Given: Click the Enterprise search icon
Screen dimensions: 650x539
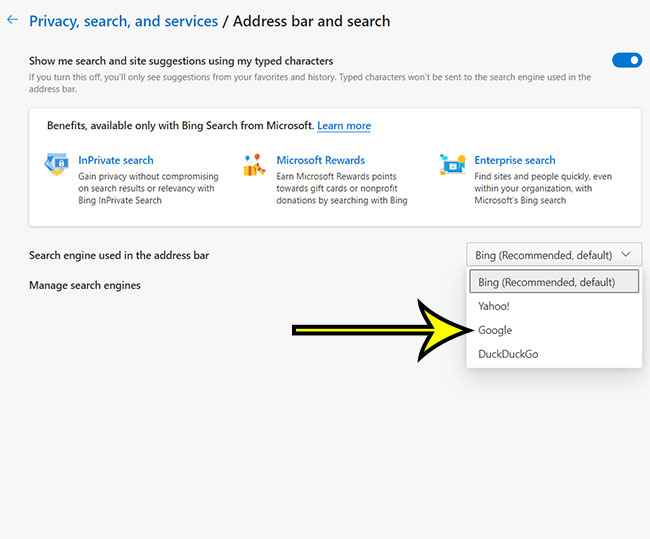Looking at the screenshot, I should [453, 165].
